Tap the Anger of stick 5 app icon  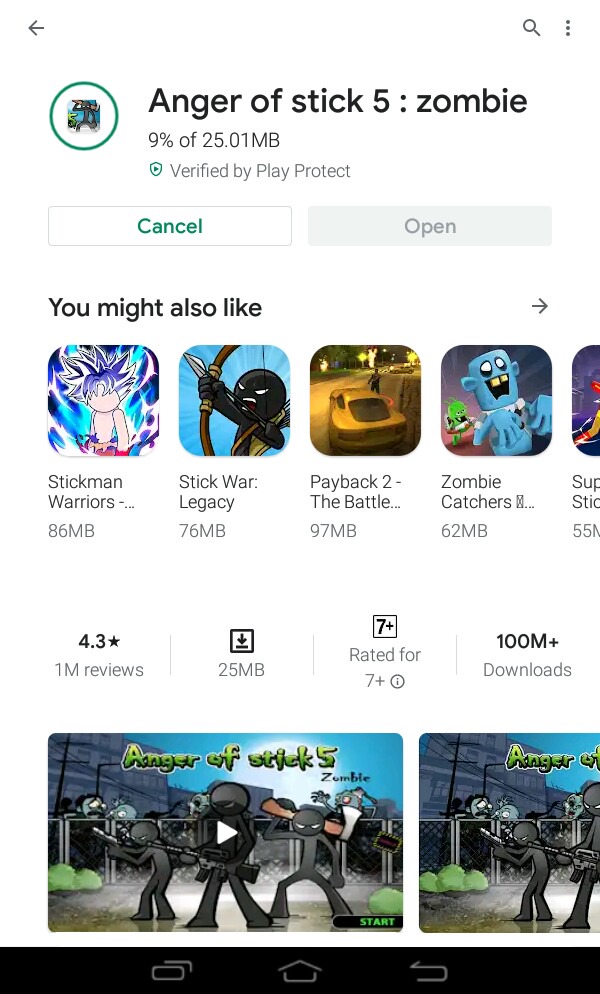[x=84, y=116]
